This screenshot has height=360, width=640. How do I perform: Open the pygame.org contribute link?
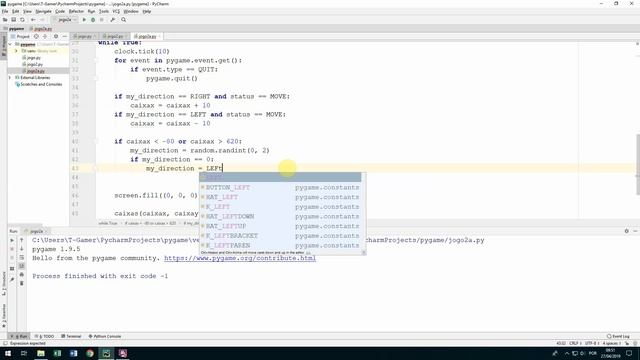point(240,258)
